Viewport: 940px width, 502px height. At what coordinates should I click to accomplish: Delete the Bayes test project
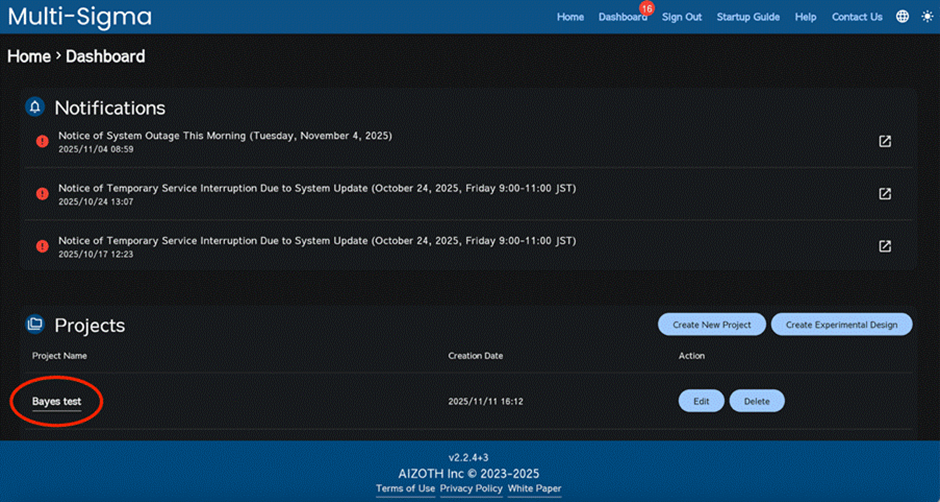[757, 401]
